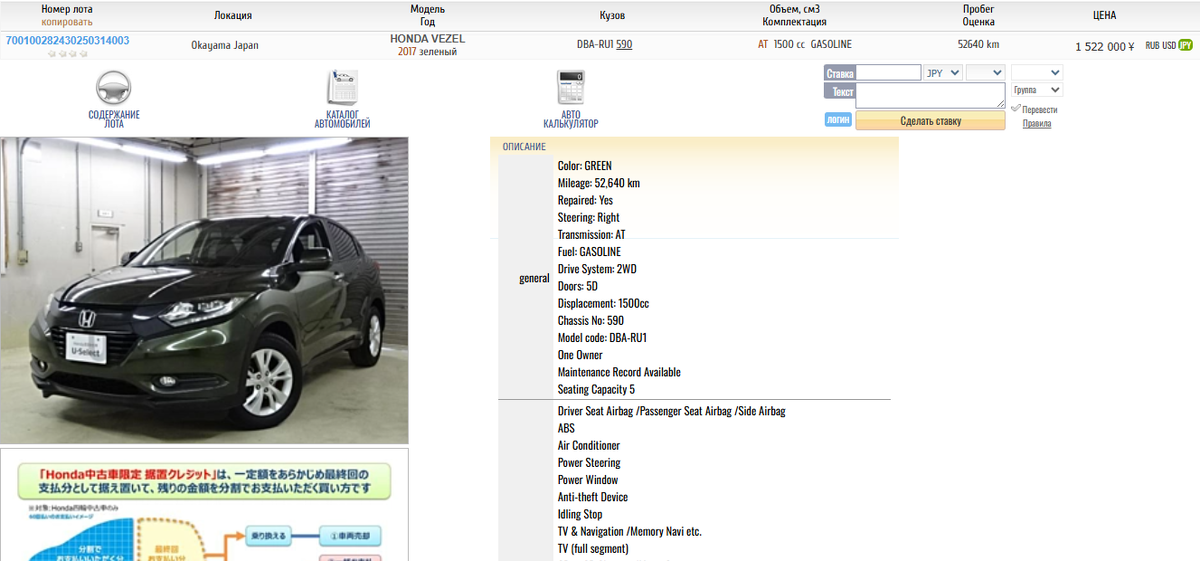Open the JPY currency dropdown for bid
The width and height of the screenshot is (1200, 561).
(x=943, y=73)
